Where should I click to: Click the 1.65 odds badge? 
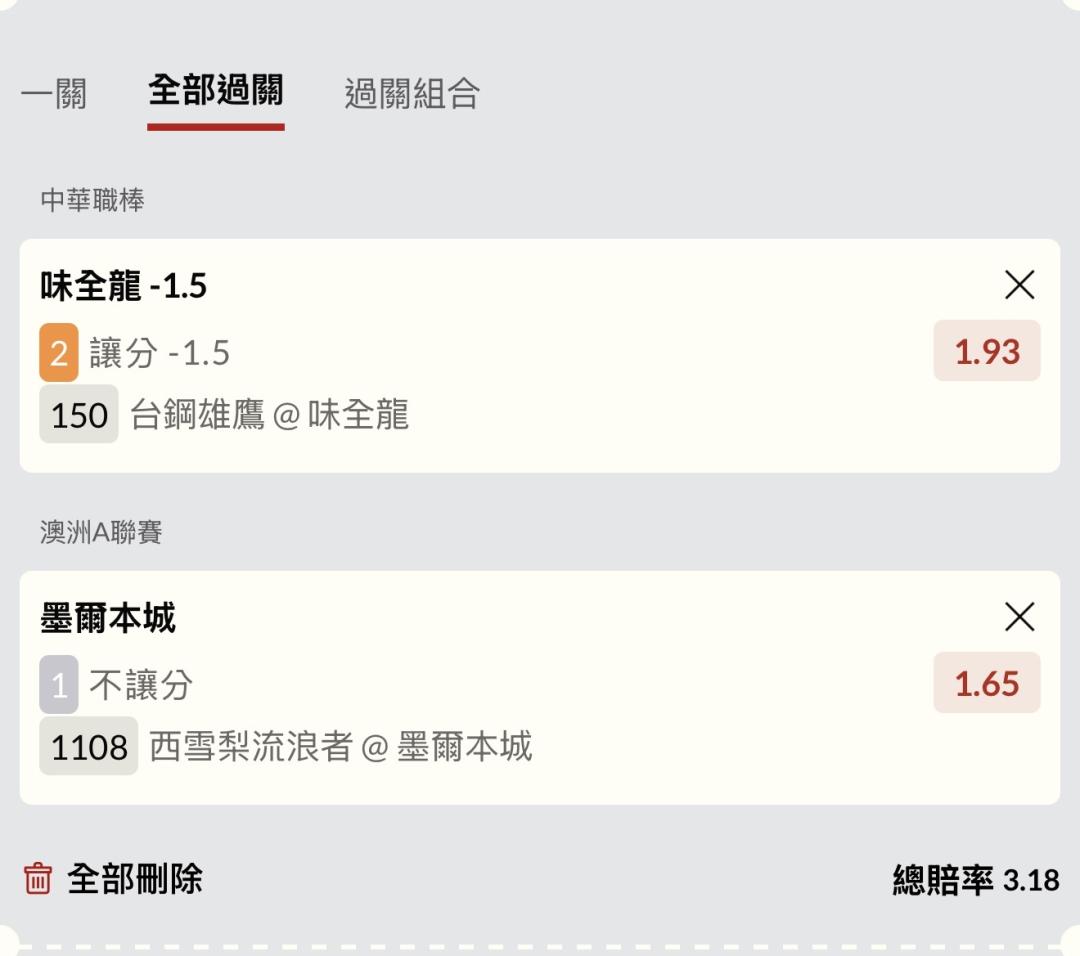986,683
